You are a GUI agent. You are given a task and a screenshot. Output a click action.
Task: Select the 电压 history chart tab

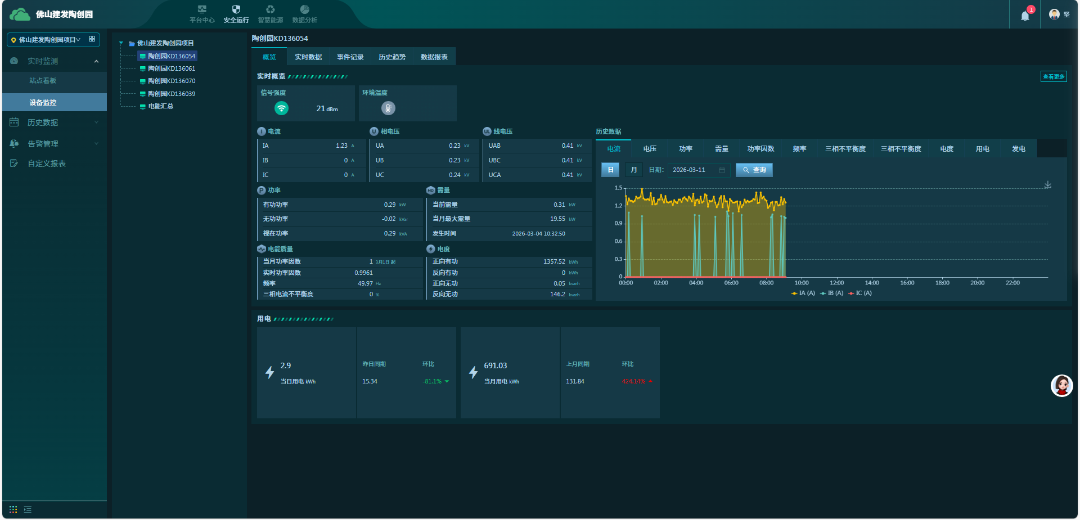click(650, 148)
